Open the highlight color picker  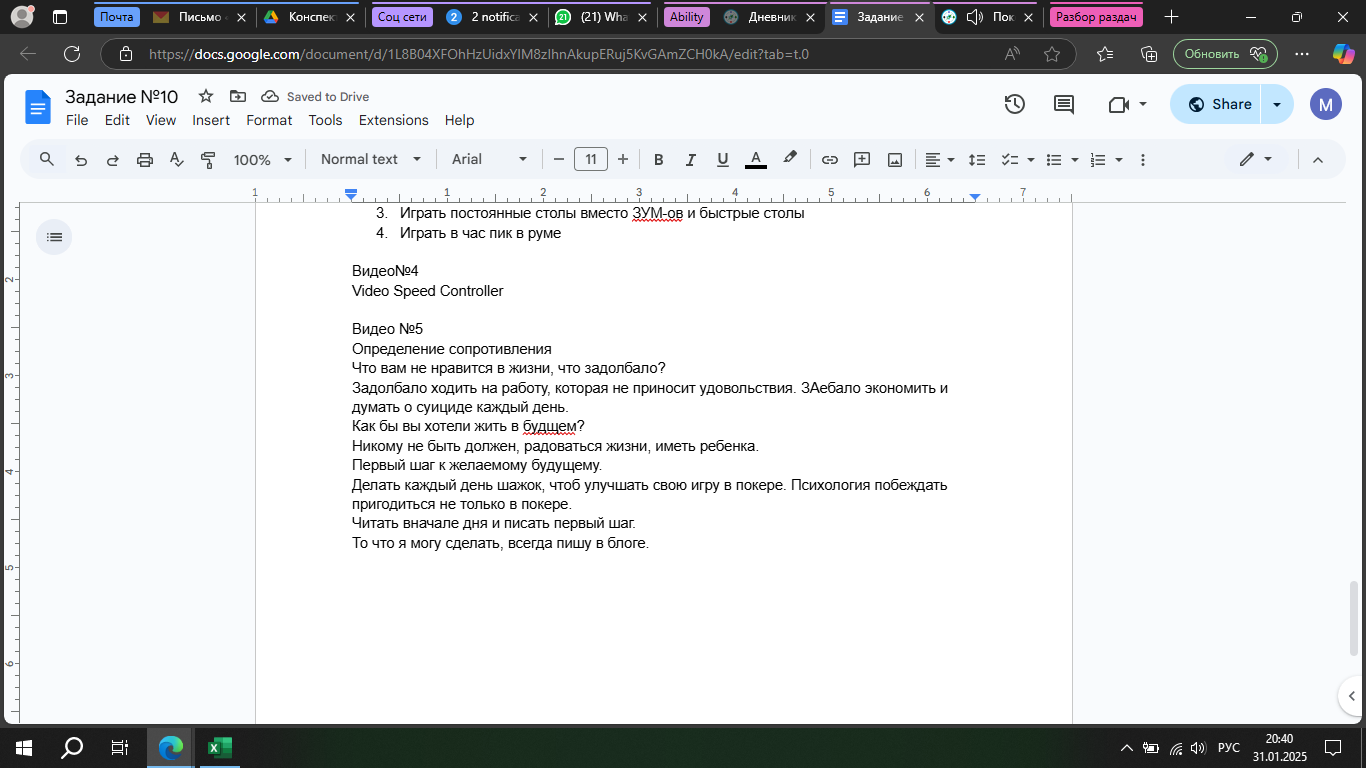pos(790,159)
